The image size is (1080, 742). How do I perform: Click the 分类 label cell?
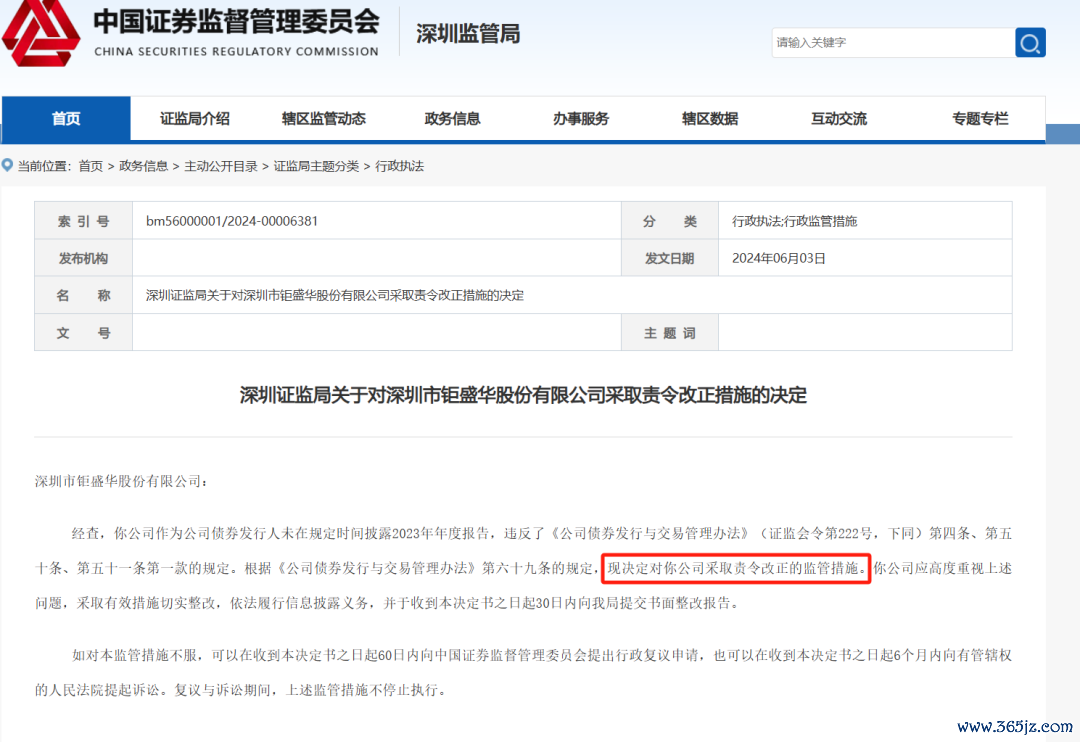tap(669, 221)
